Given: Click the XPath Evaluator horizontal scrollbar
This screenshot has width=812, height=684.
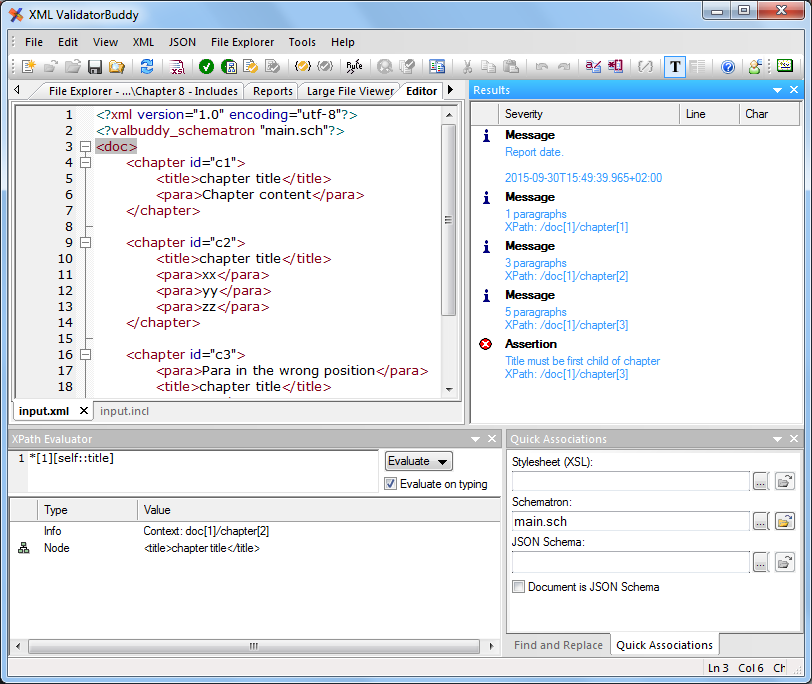Looking at the screenshot, I should pos(254,646).
